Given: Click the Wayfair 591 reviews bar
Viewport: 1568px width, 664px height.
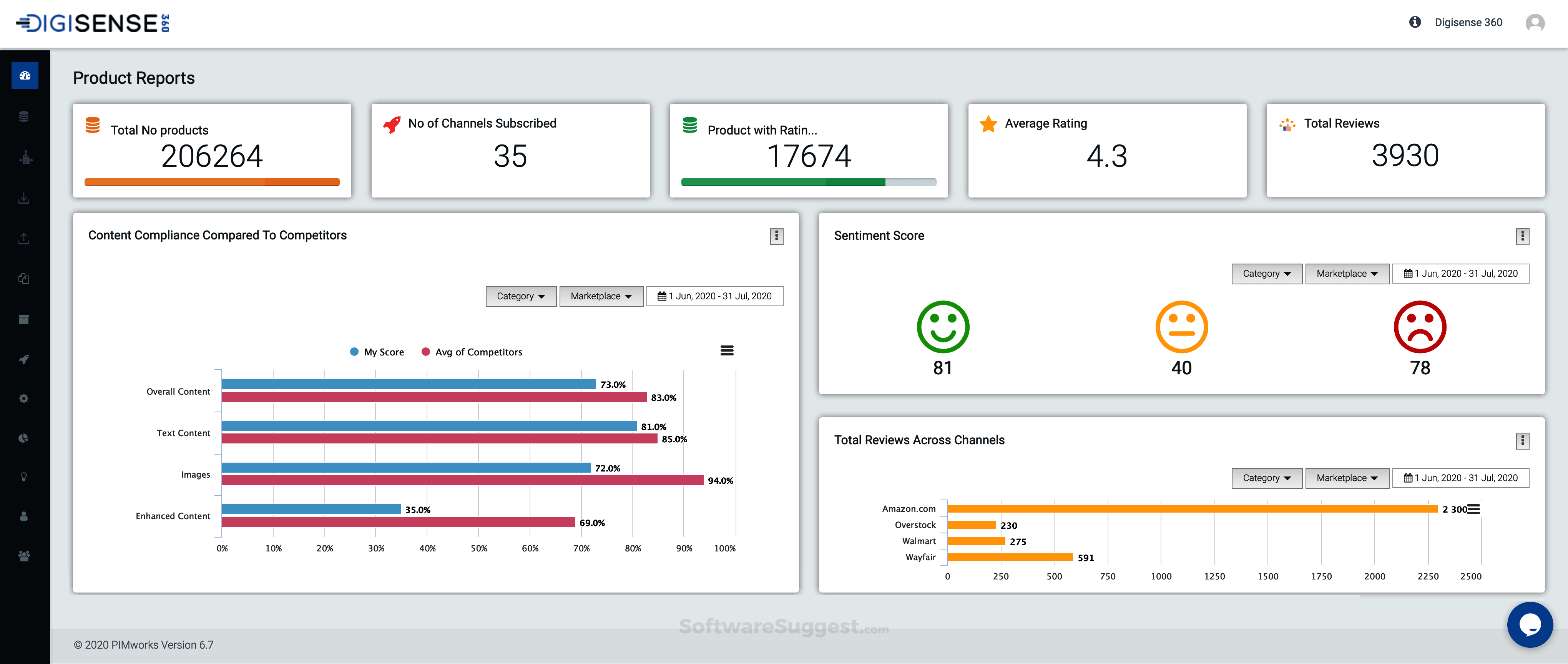Looking at the screenshot, I should 1010,557.
